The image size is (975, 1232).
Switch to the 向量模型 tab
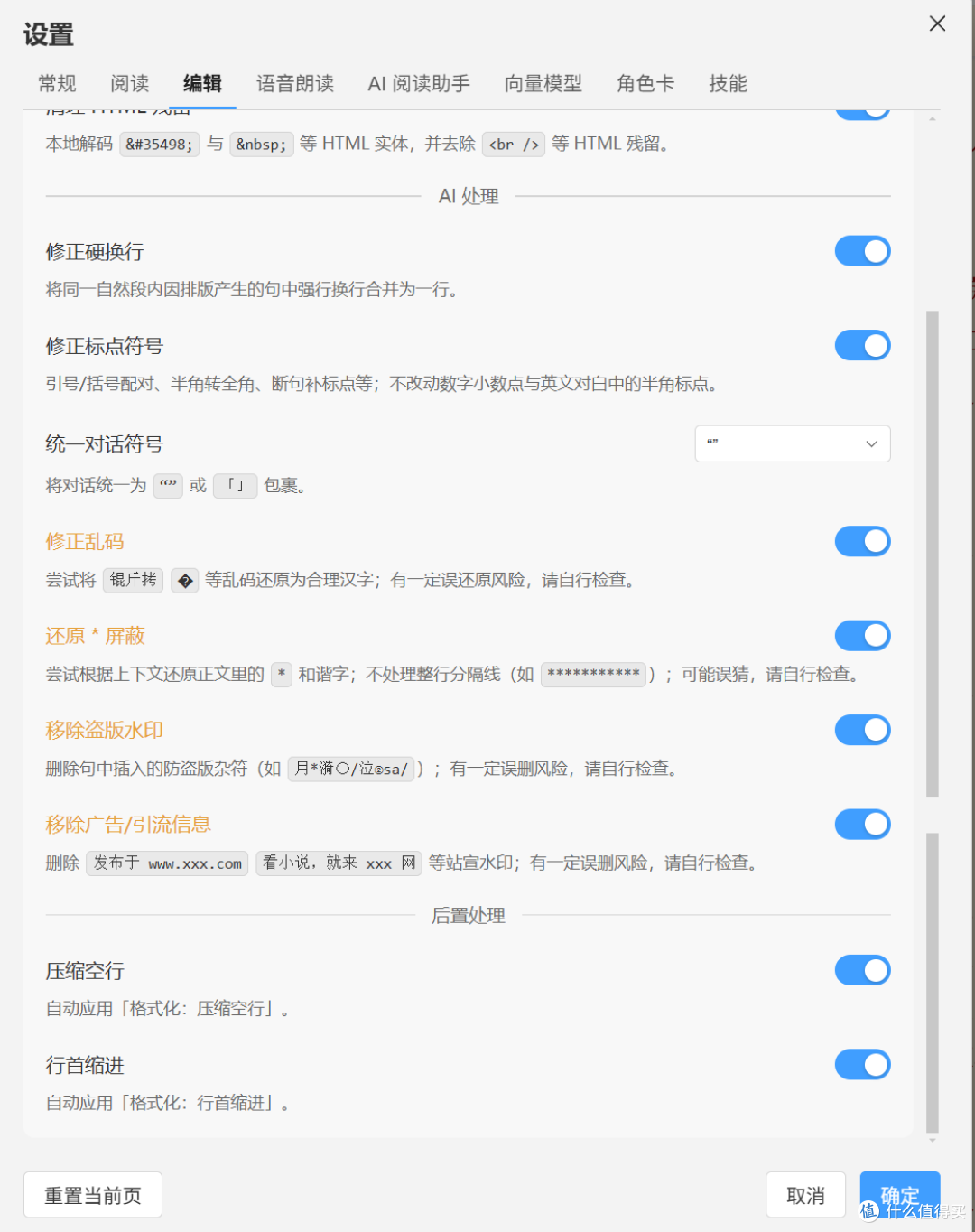click(543, 84)
